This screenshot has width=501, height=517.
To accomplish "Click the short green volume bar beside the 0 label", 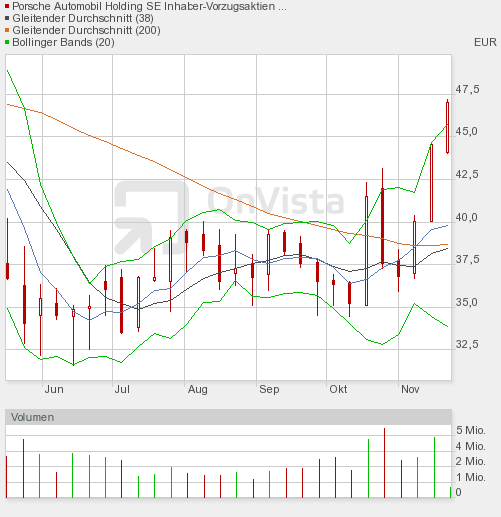I will click(x=450, y=492).
